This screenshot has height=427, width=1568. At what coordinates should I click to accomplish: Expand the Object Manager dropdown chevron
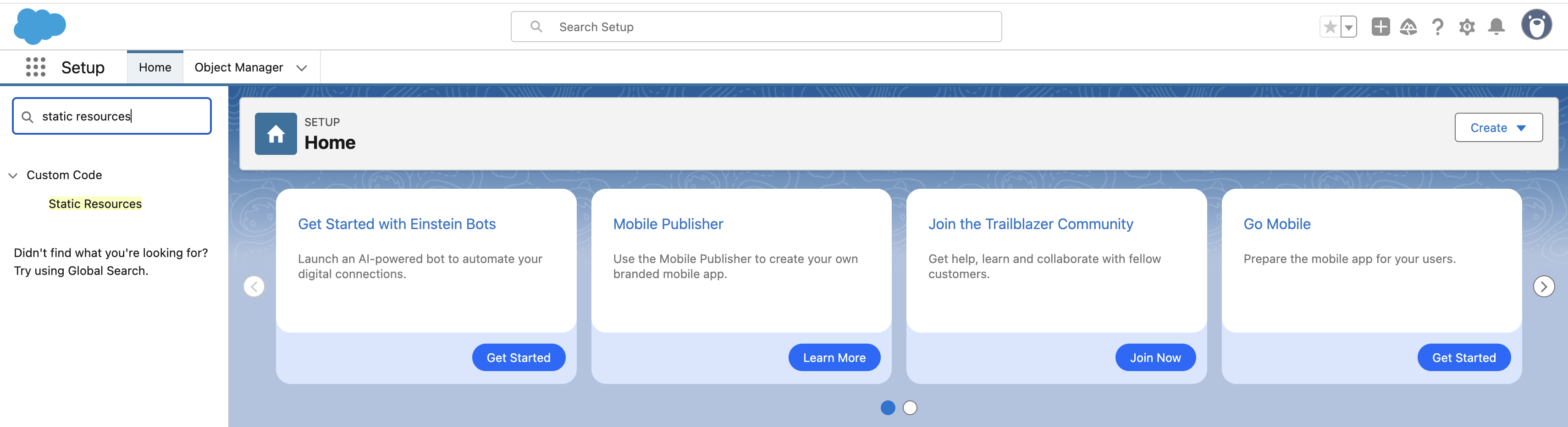(x=301, y=67)
